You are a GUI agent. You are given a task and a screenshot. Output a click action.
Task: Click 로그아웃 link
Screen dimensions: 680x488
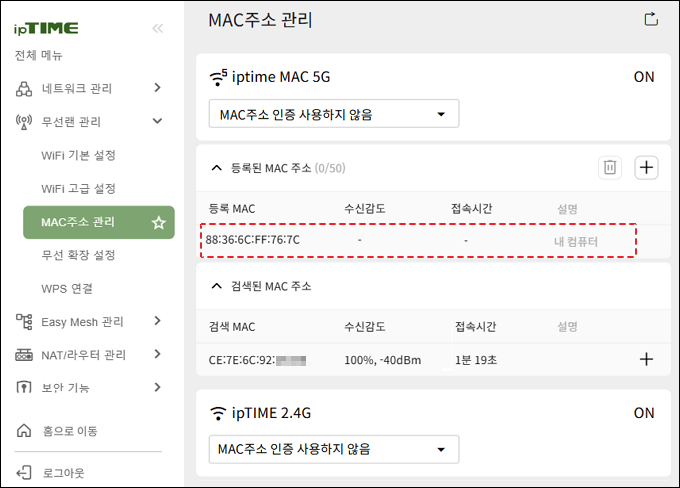pyautogui.click(x=63, y=473)
